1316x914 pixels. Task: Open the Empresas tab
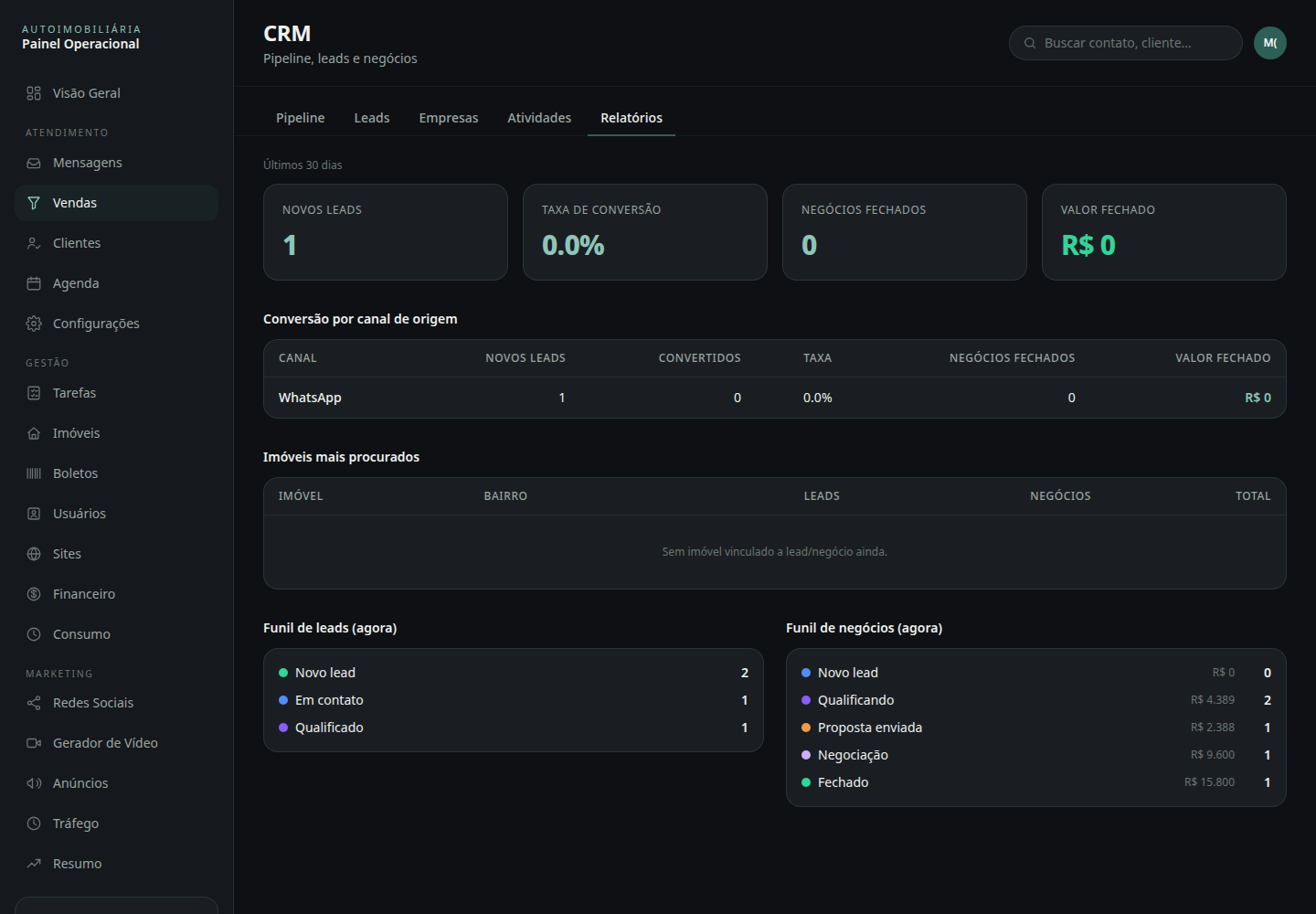(449, 118)
